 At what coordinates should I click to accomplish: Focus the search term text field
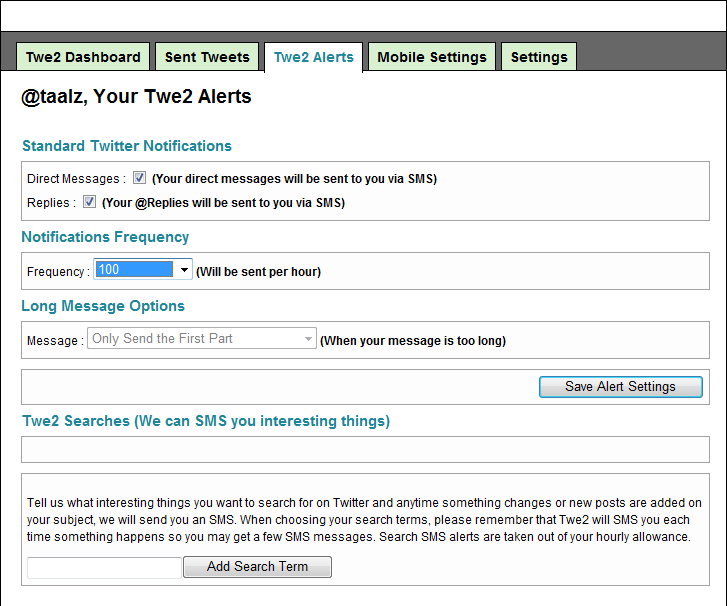[104, 568]
